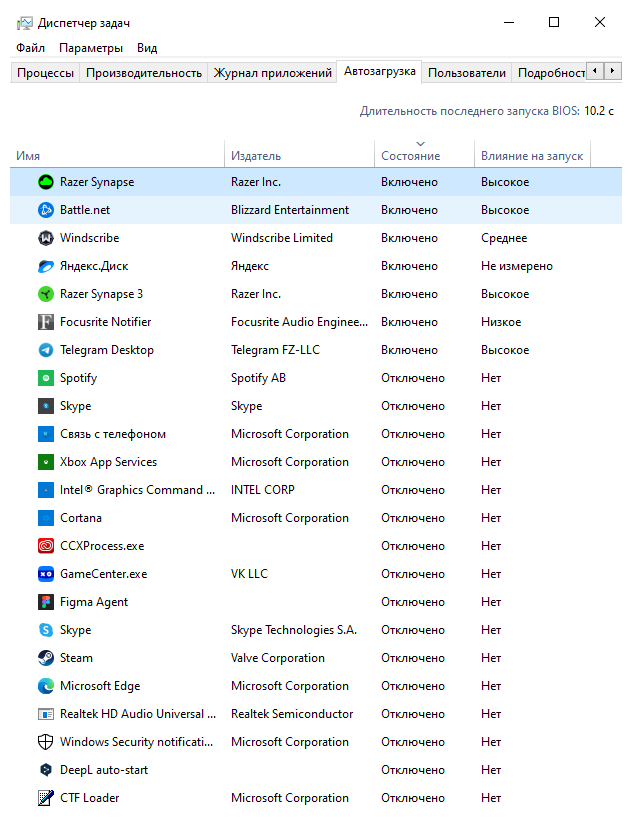
Task: Click the Связь с телефоном icon
Action: click(46, 434)
